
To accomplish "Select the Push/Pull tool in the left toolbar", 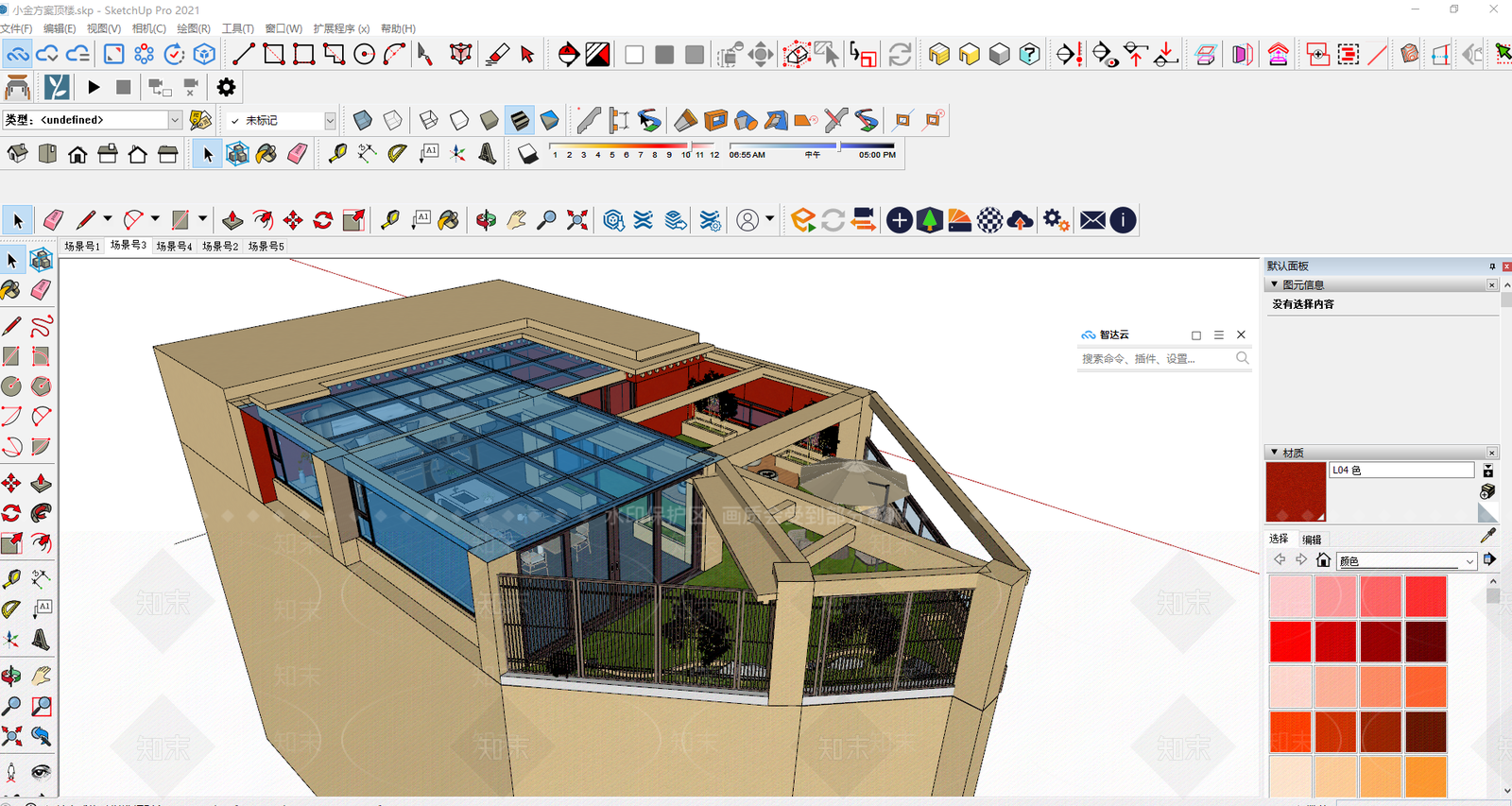I will (41, 484).
